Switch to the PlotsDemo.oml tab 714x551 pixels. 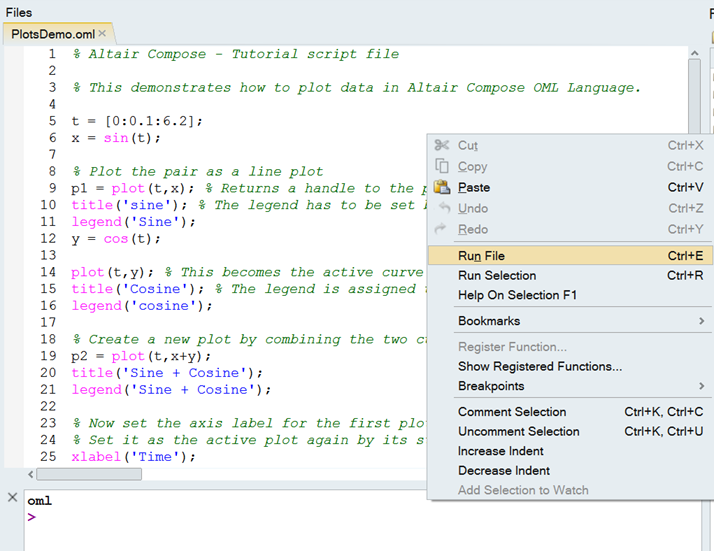click(52, 34)
